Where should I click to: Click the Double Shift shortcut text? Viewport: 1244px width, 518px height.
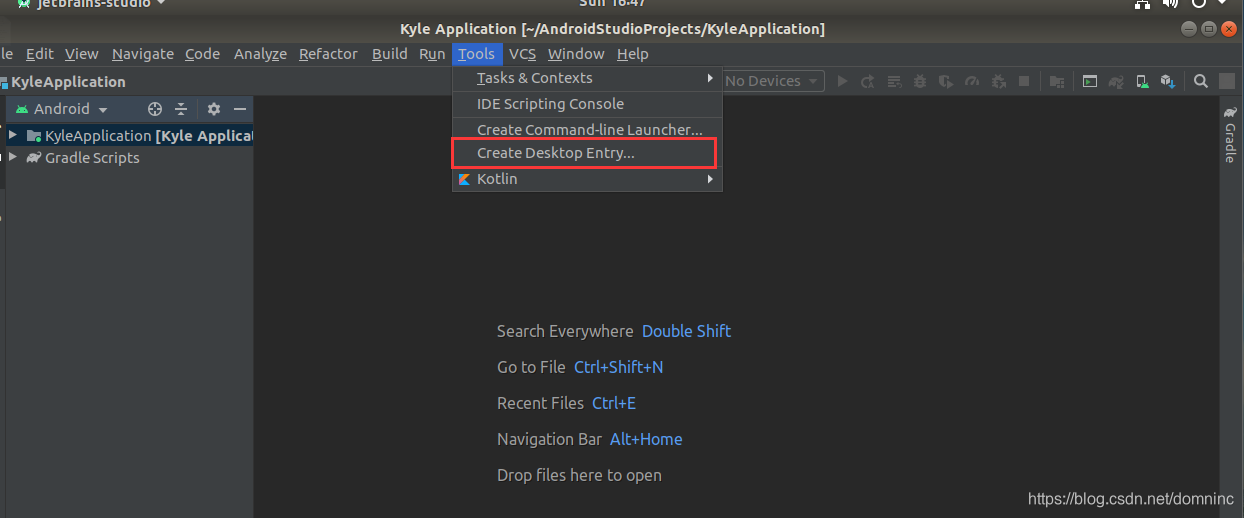pyautogui.click(x=686, y=331)
